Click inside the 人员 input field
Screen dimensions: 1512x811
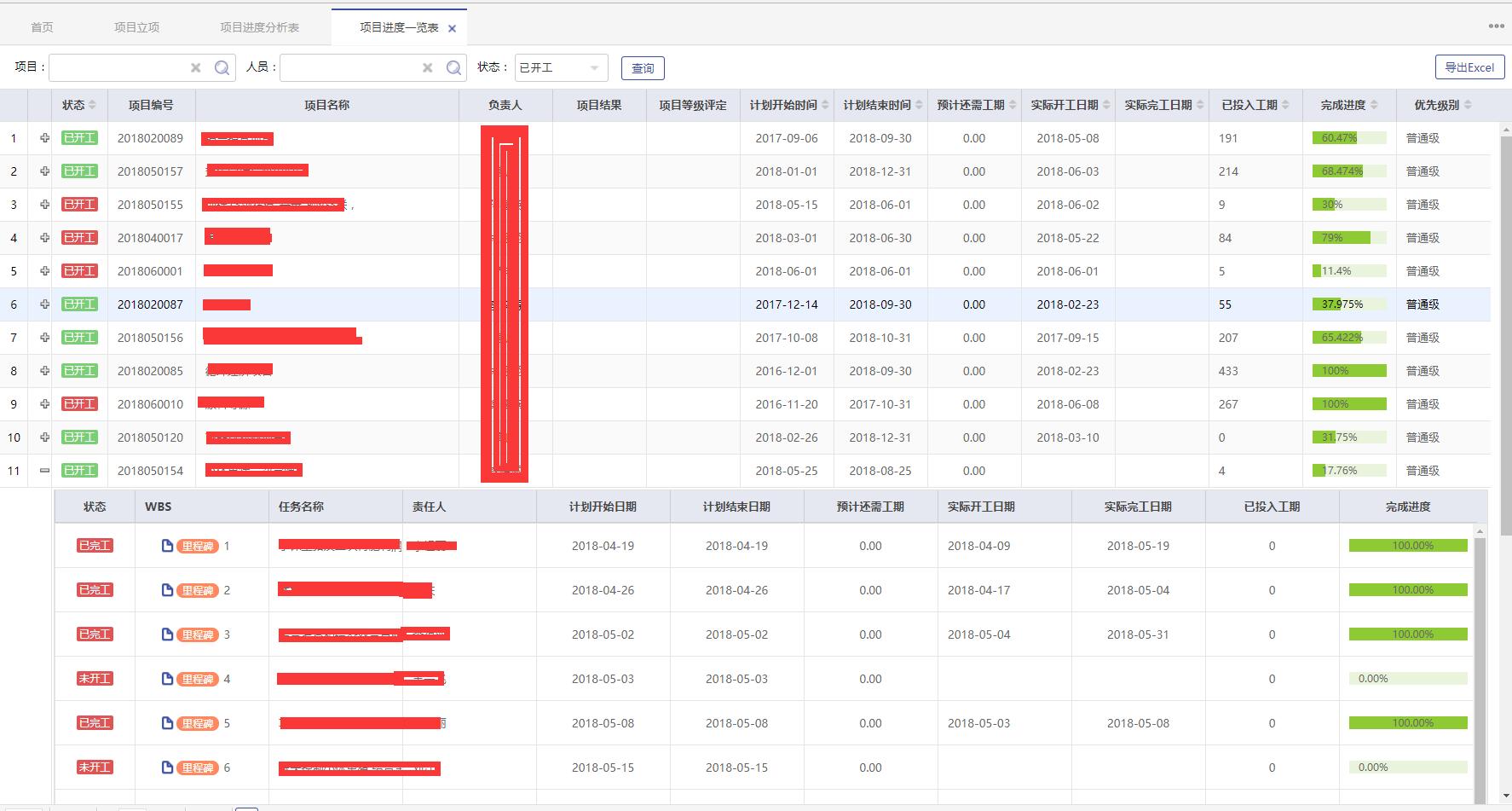coord(349,68)
